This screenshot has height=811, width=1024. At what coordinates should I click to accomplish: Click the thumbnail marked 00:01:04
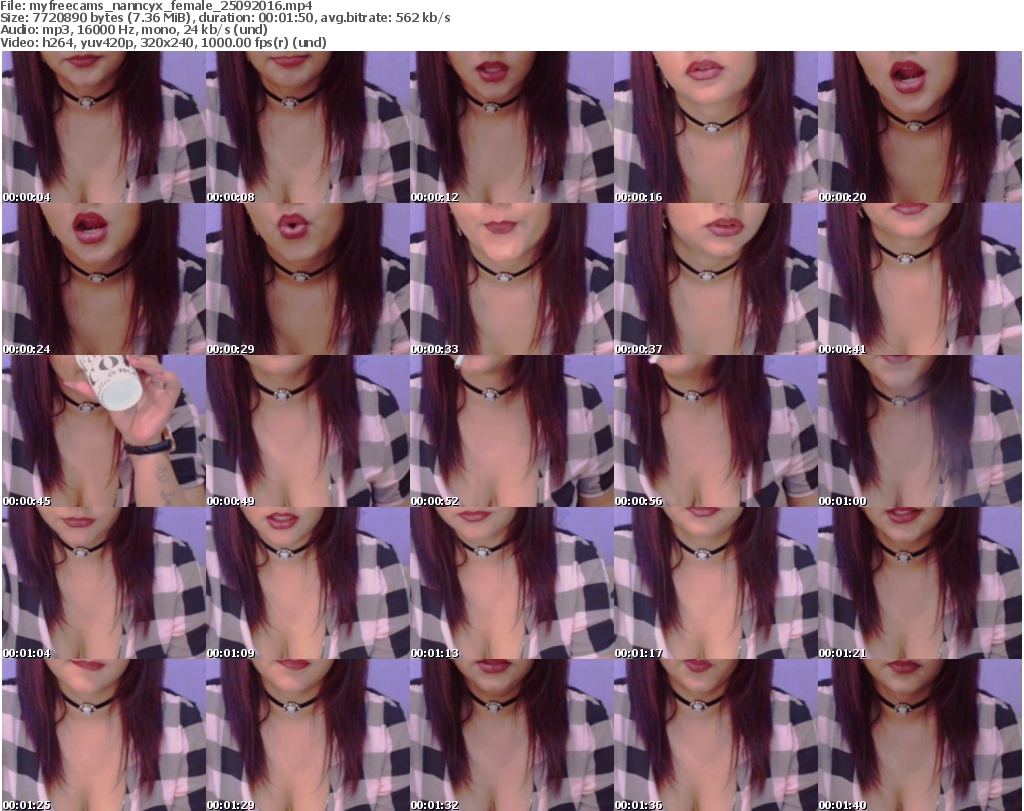103,583
